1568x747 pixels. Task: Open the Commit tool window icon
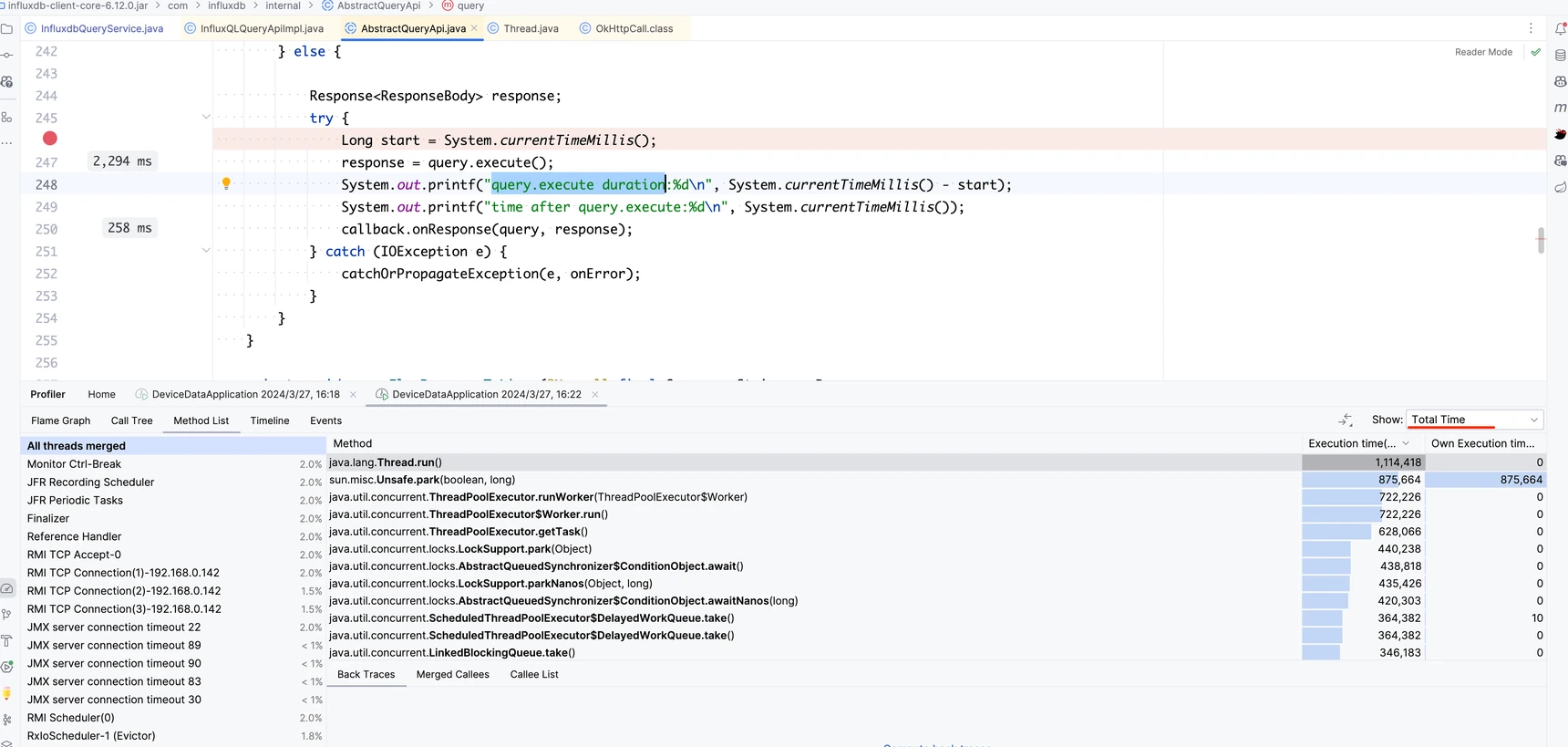click(x=7, y=55)
